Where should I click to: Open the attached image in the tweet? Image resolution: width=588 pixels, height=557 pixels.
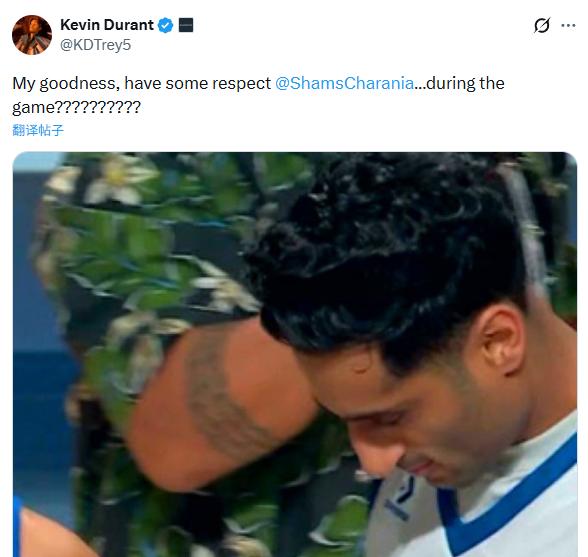(x=295, y=354)
